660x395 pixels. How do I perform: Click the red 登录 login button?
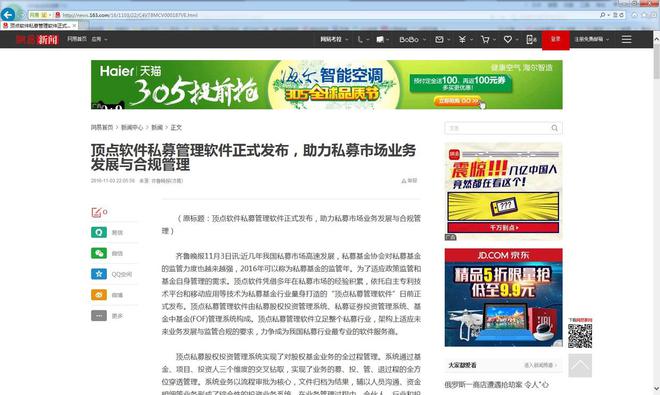[556, 40]
